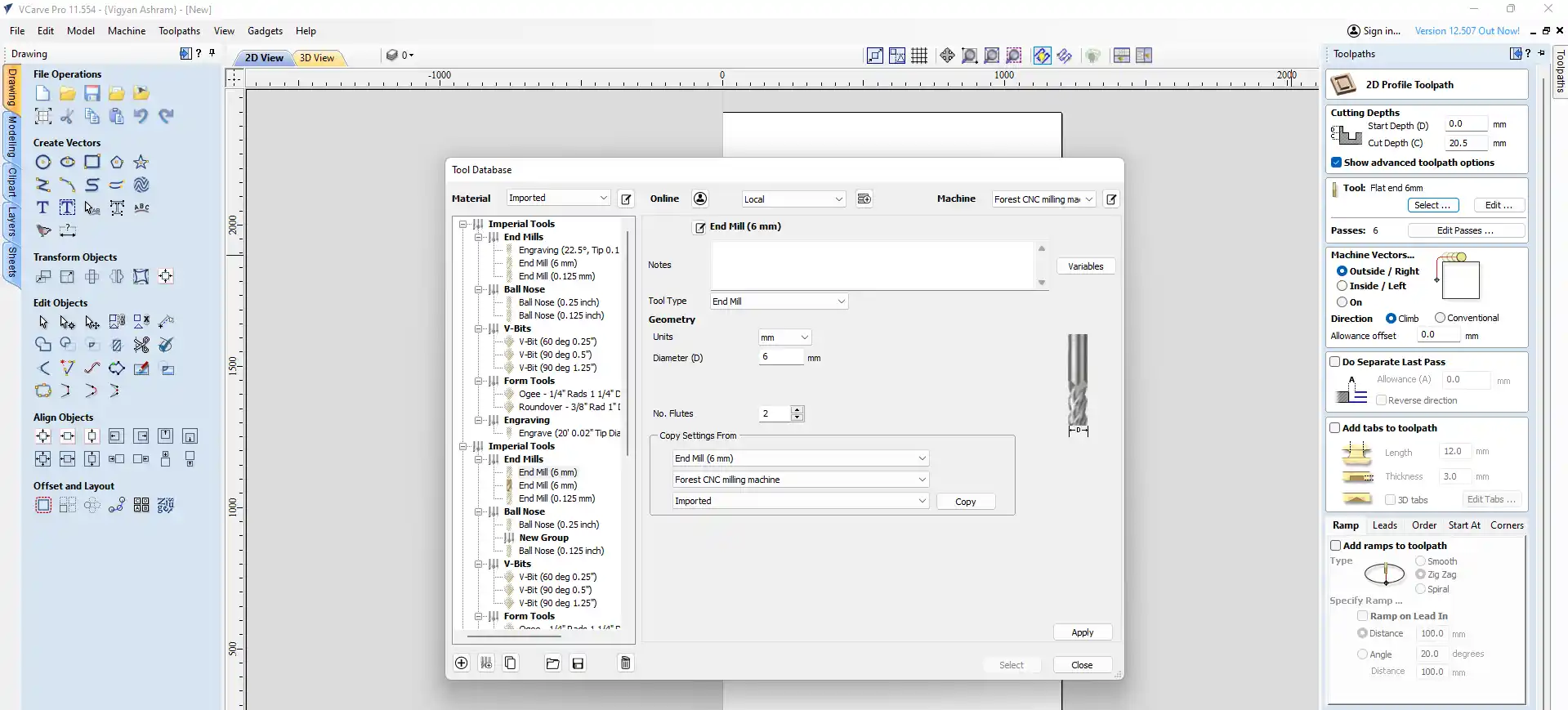
Task: Open the Offset Vectors tool
Action: [43, 505]
